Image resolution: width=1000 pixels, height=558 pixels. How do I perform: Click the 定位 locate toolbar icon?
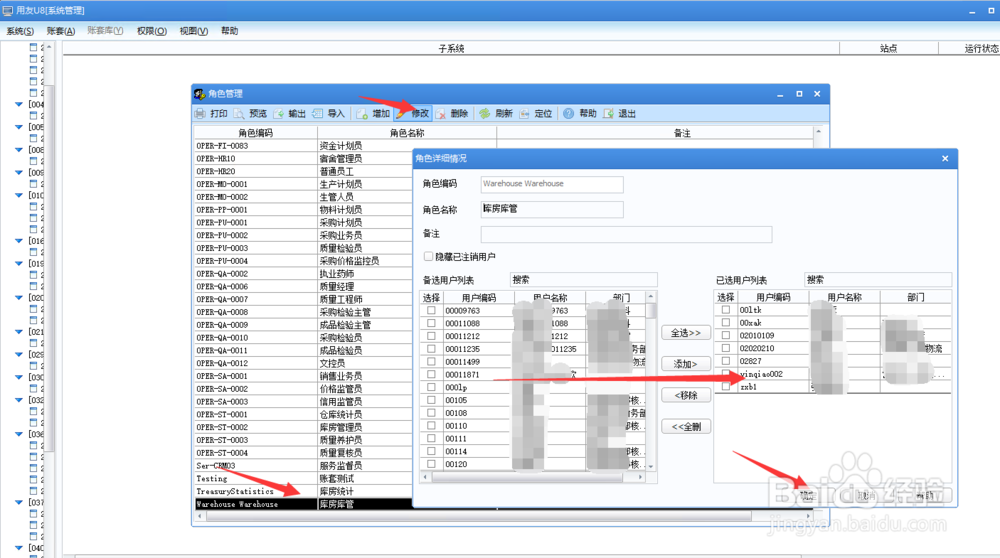(524, 114)
